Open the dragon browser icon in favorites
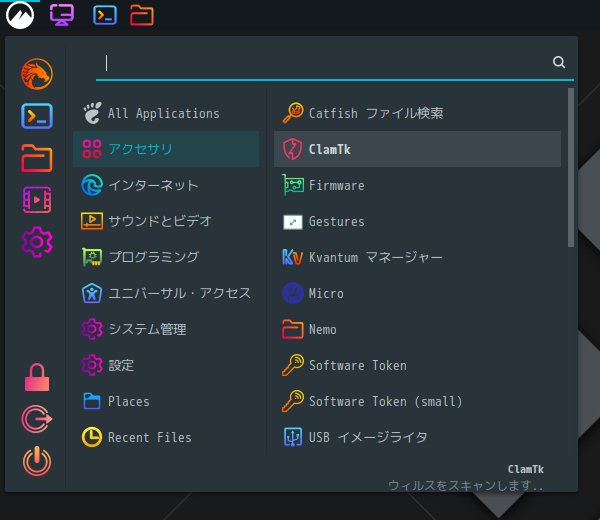The image size is (600, 520). pyautogui.click(x=37, y=74)
